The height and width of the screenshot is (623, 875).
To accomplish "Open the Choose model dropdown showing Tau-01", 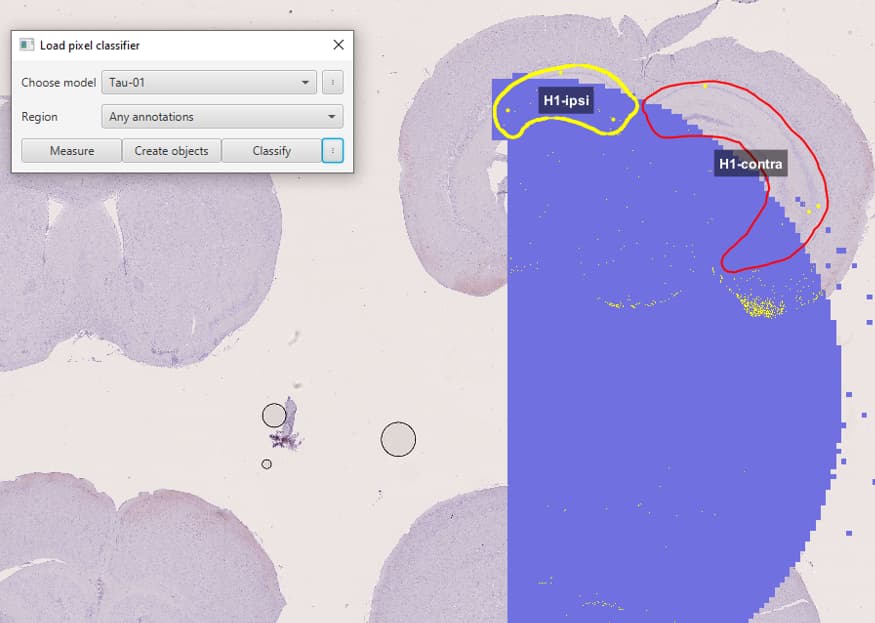I will 207,82.
